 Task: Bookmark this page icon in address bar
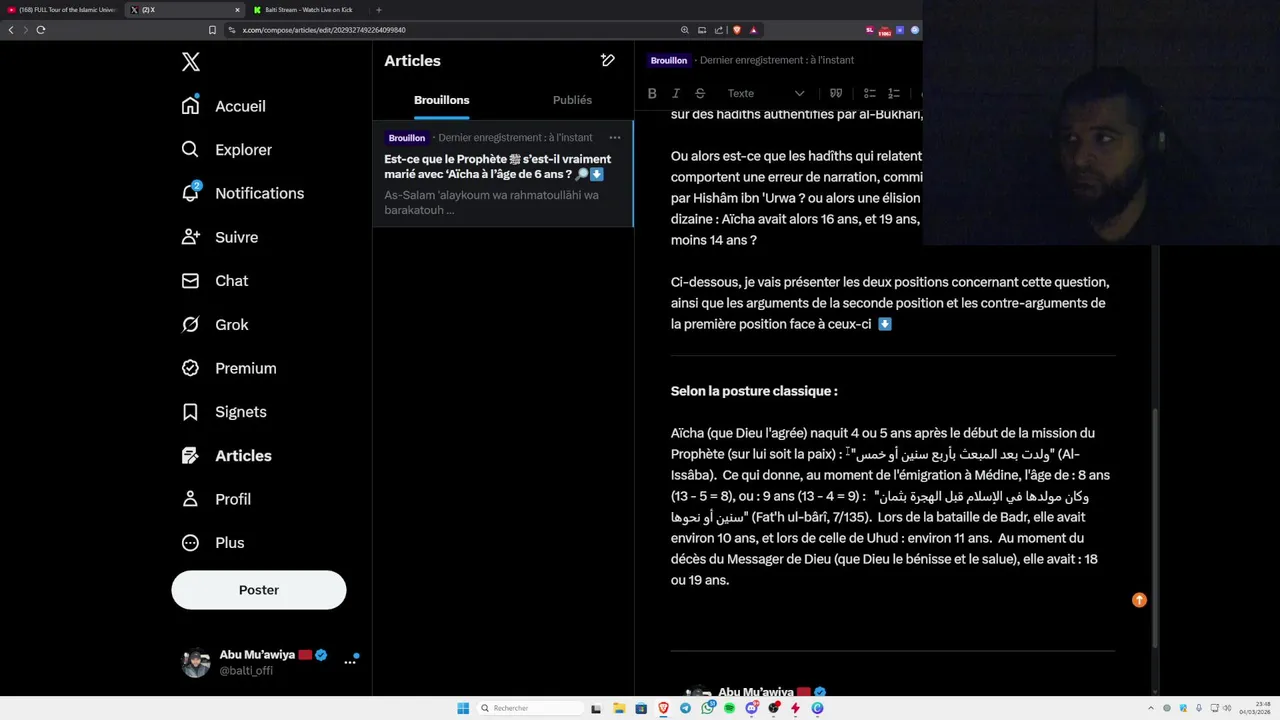click(212, 30)
